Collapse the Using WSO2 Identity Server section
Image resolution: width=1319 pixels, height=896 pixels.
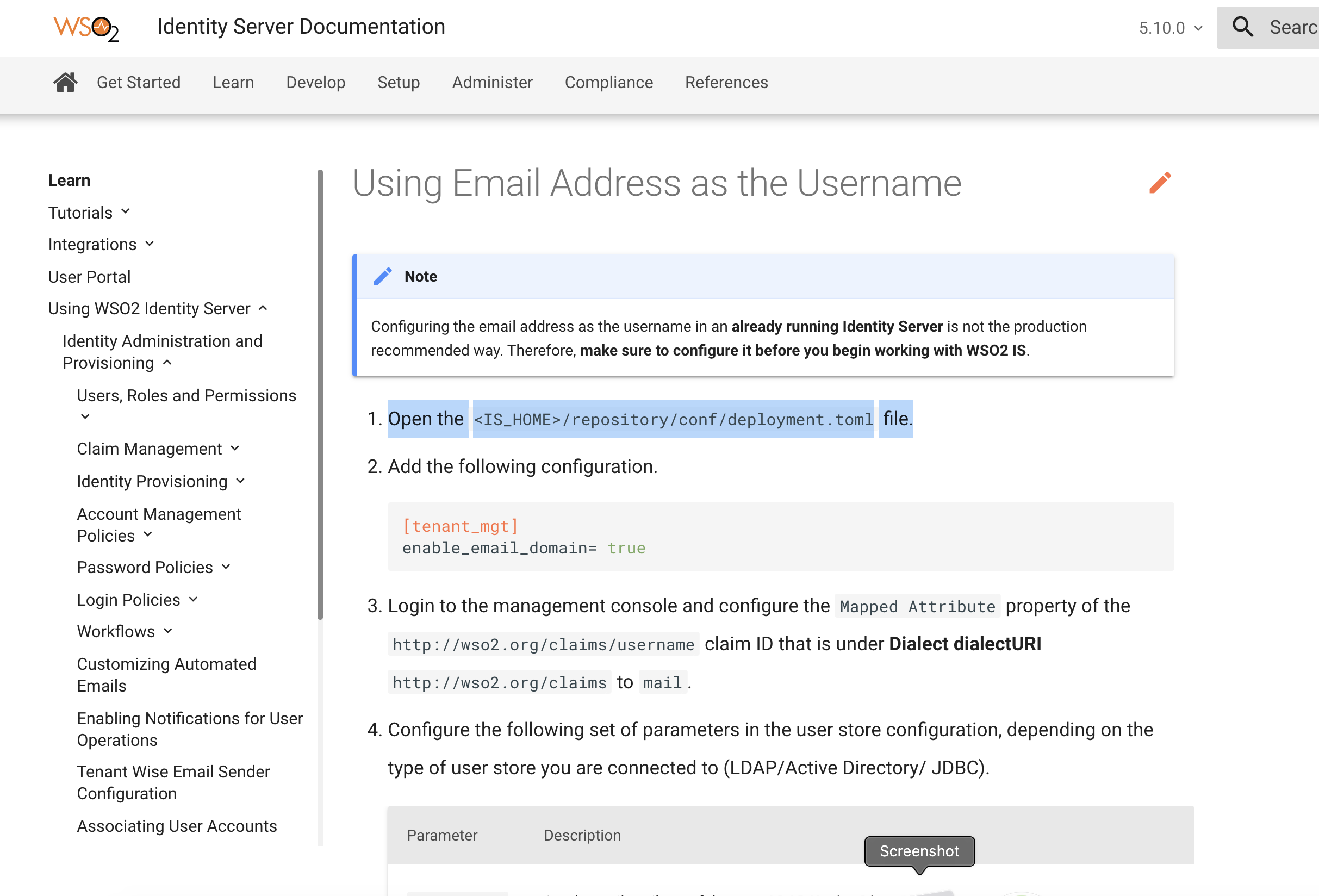(263, 308)
